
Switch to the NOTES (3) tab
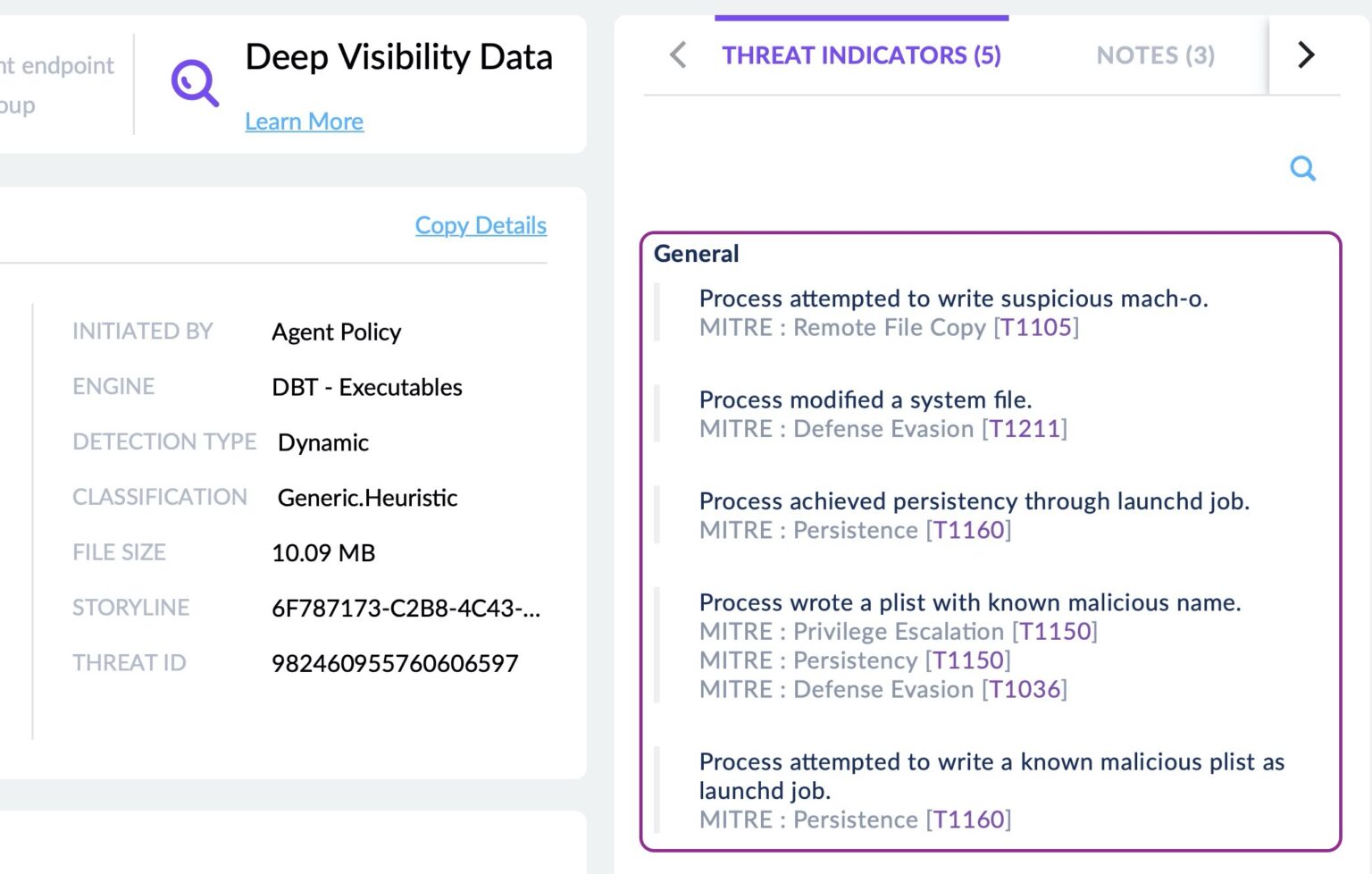1154,55
